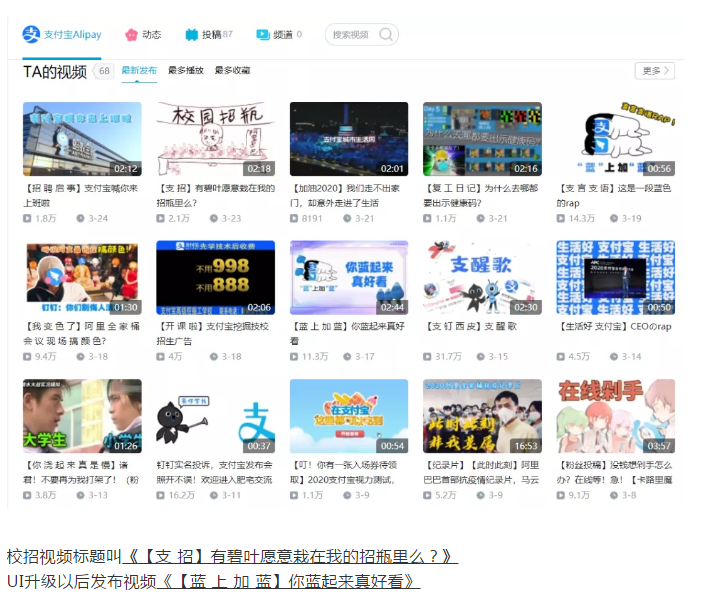Viewport: 706px width, 594px height.
Task: Click clock icon beside date 3-11
Action: tap(214, 495)
